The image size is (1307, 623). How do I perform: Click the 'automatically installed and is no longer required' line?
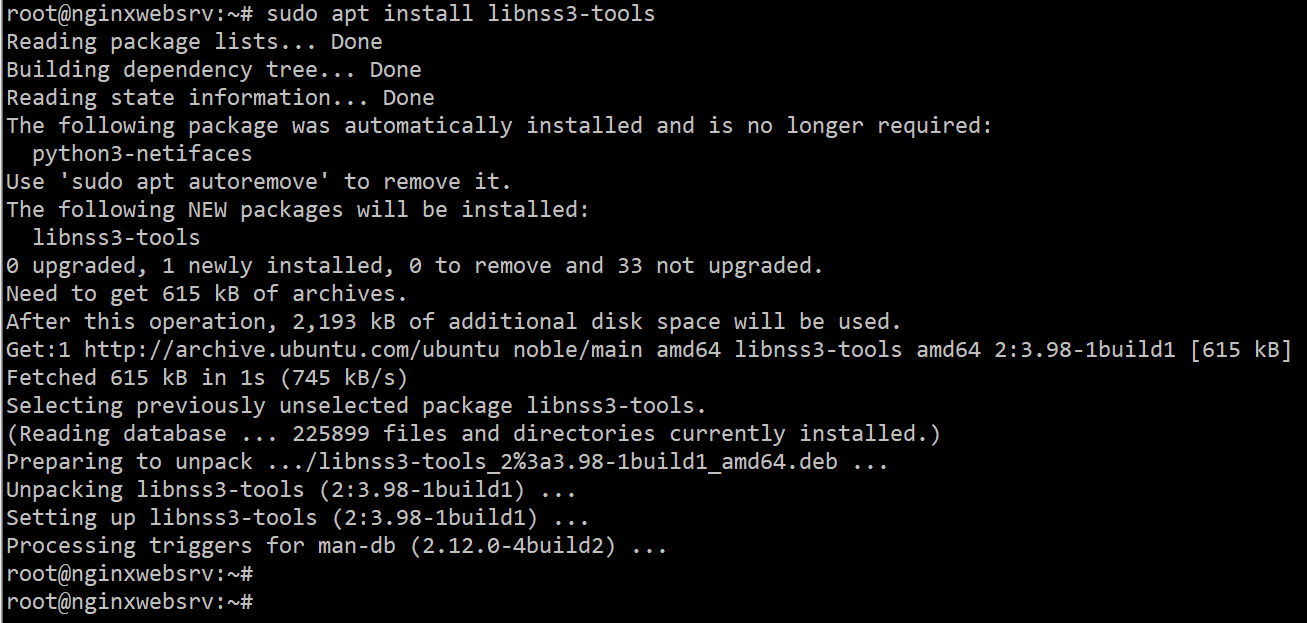coord(499,126)
